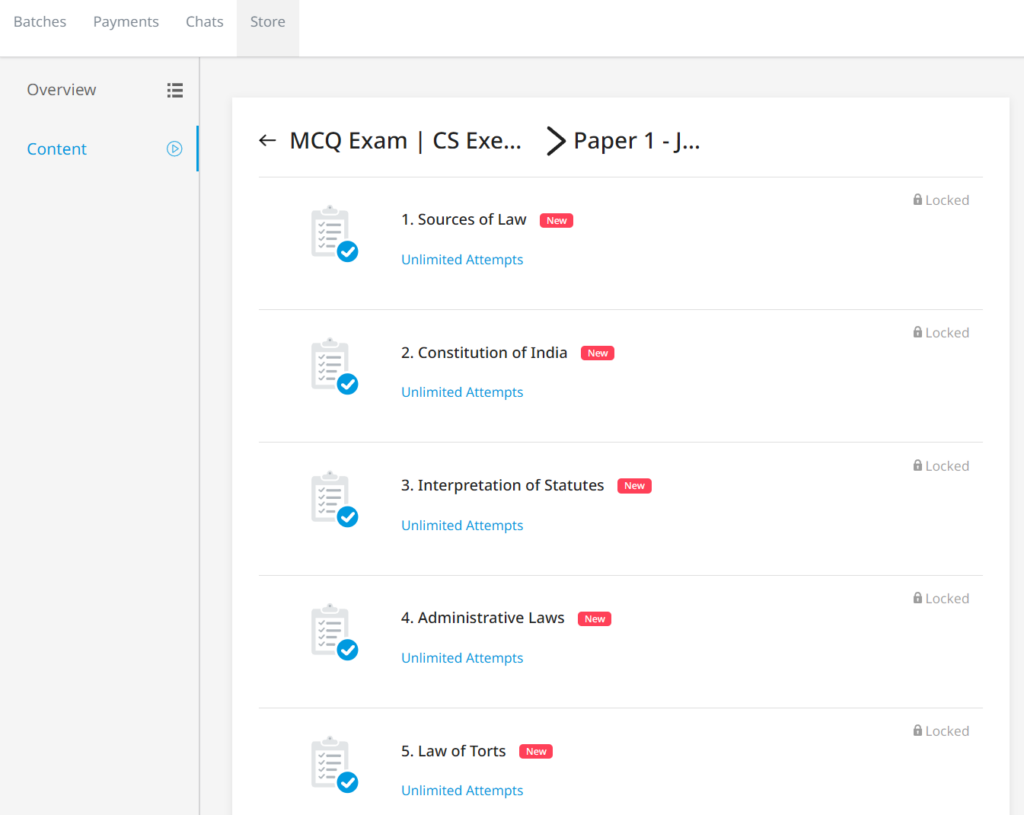Click the list icon beside Overview
The image size is (1024, 815).
click(x=175, y=90)
